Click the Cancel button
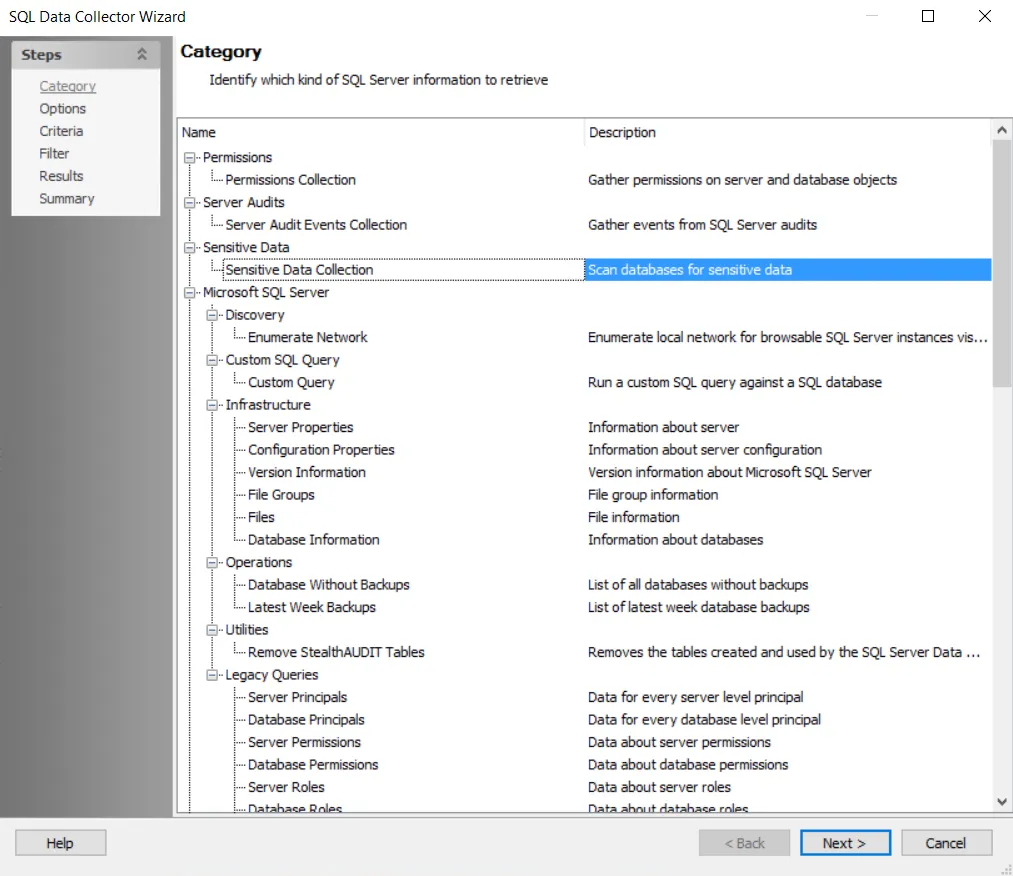Image resolution: width=1013 pixels, height=876 pixels. [x=946, y=843]
